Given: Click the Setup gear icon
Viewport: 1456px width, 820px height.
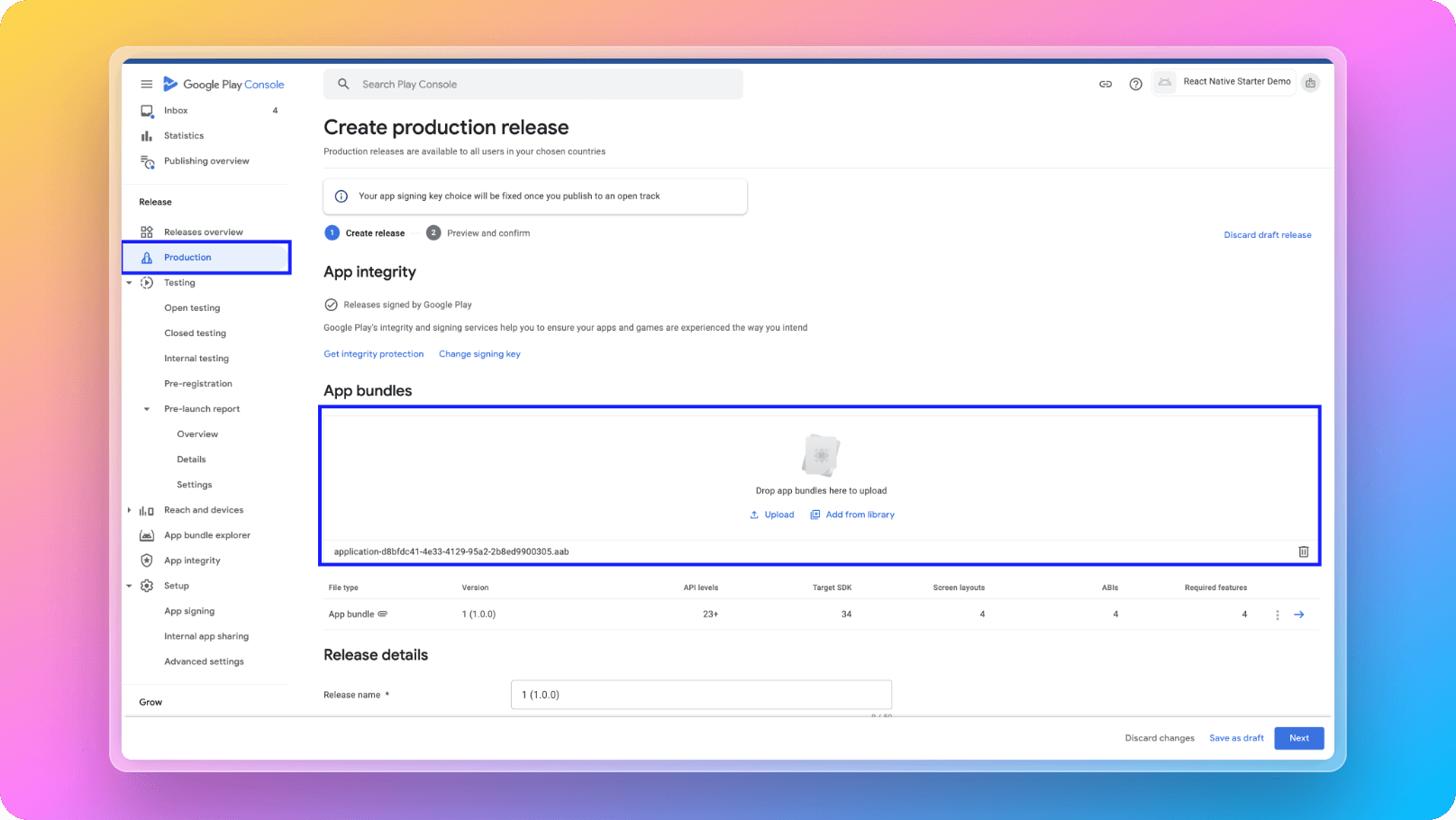Looking at the screenshot, I should (x=147, y=586).
